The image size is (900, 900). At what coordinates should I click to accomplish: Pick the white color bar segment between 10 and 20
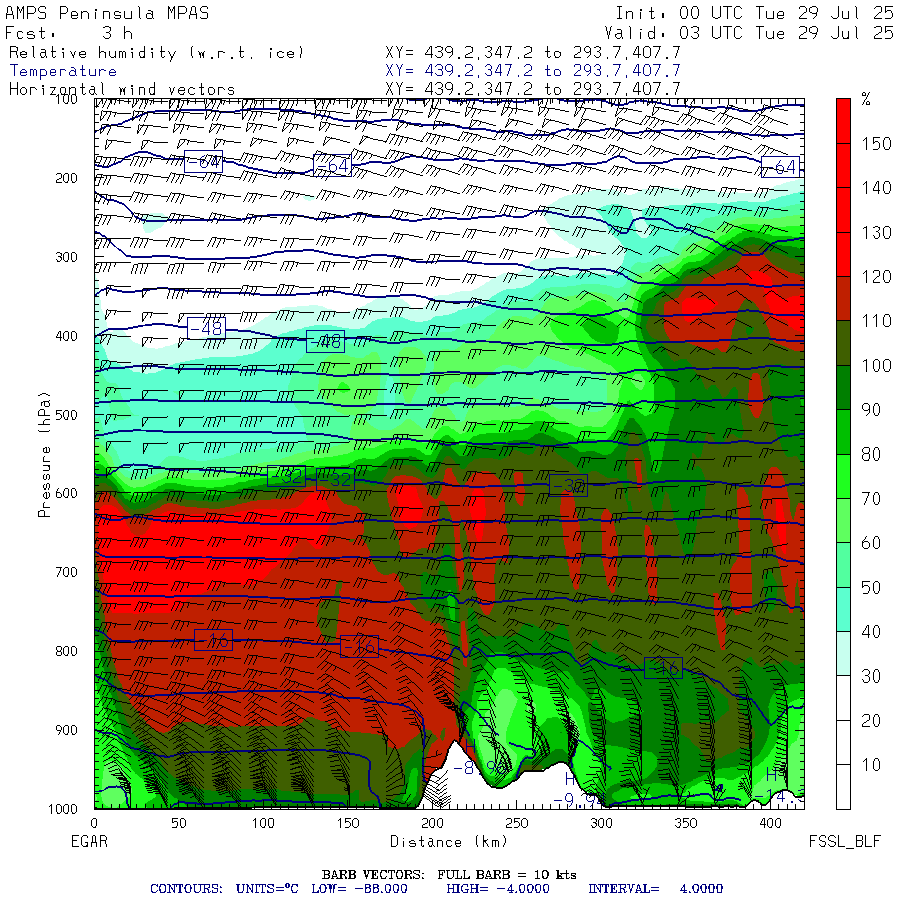[x=843, y=742]
